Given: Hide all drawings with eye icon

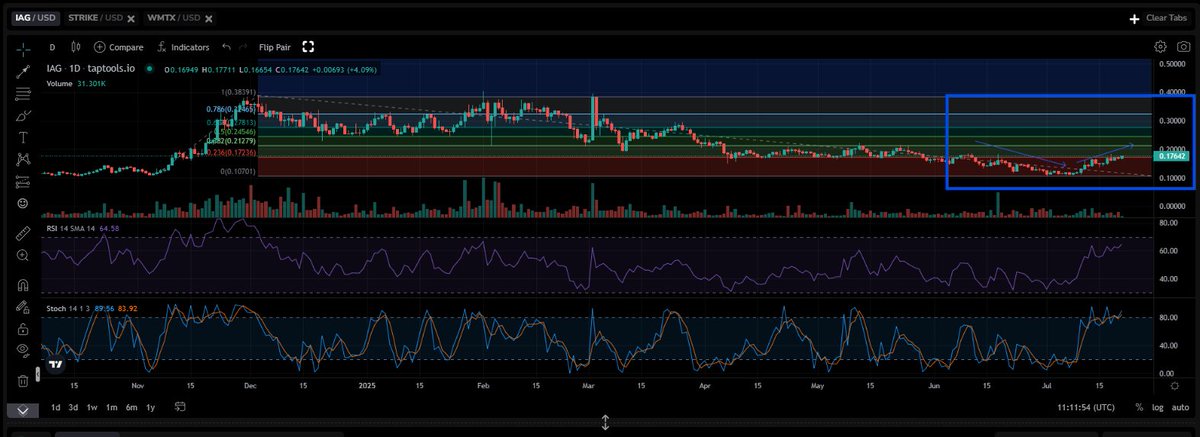Looking at the screenshot, I should (x=23, y=349).
